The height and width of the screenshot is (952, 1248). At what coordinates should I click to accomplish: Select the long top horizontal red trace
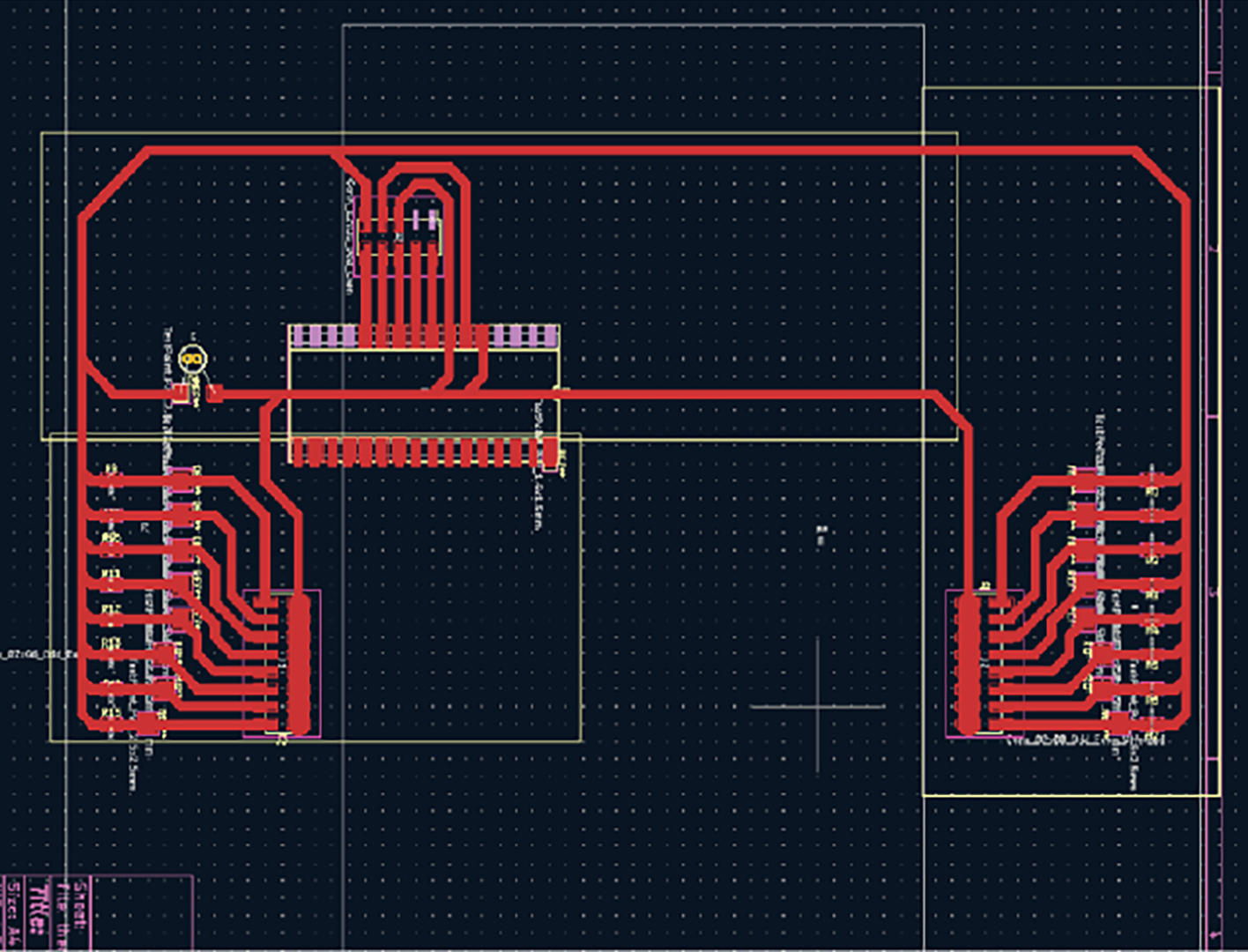(642, 151)
